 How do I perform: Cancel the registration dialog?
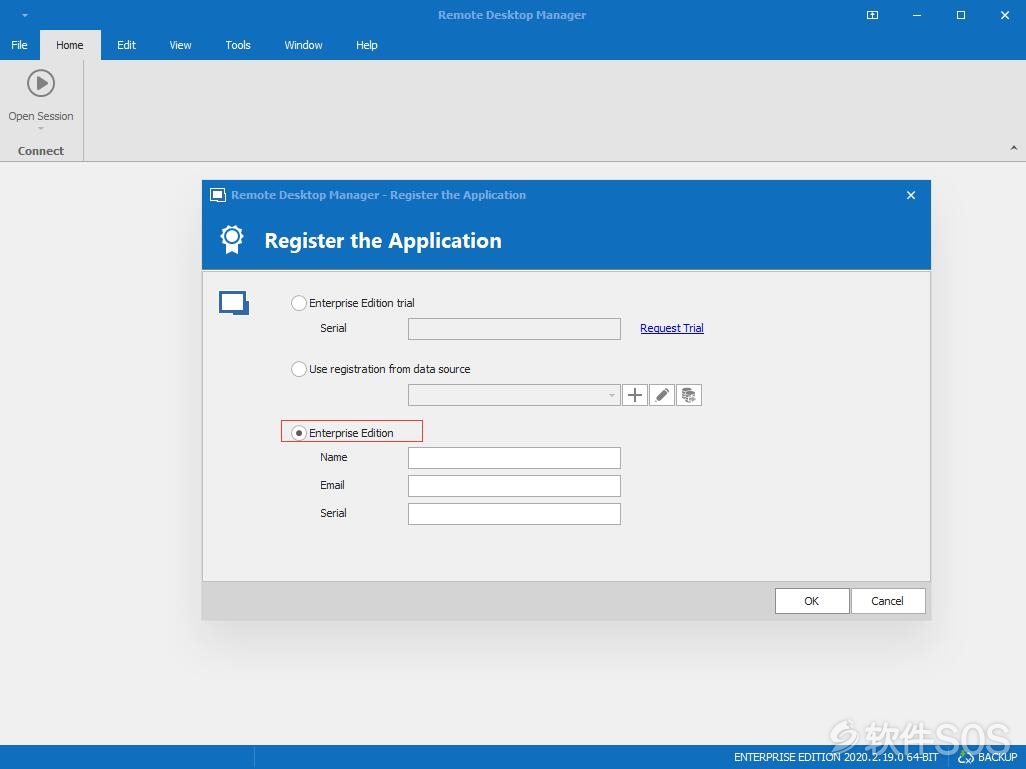(x=888, y=601)
